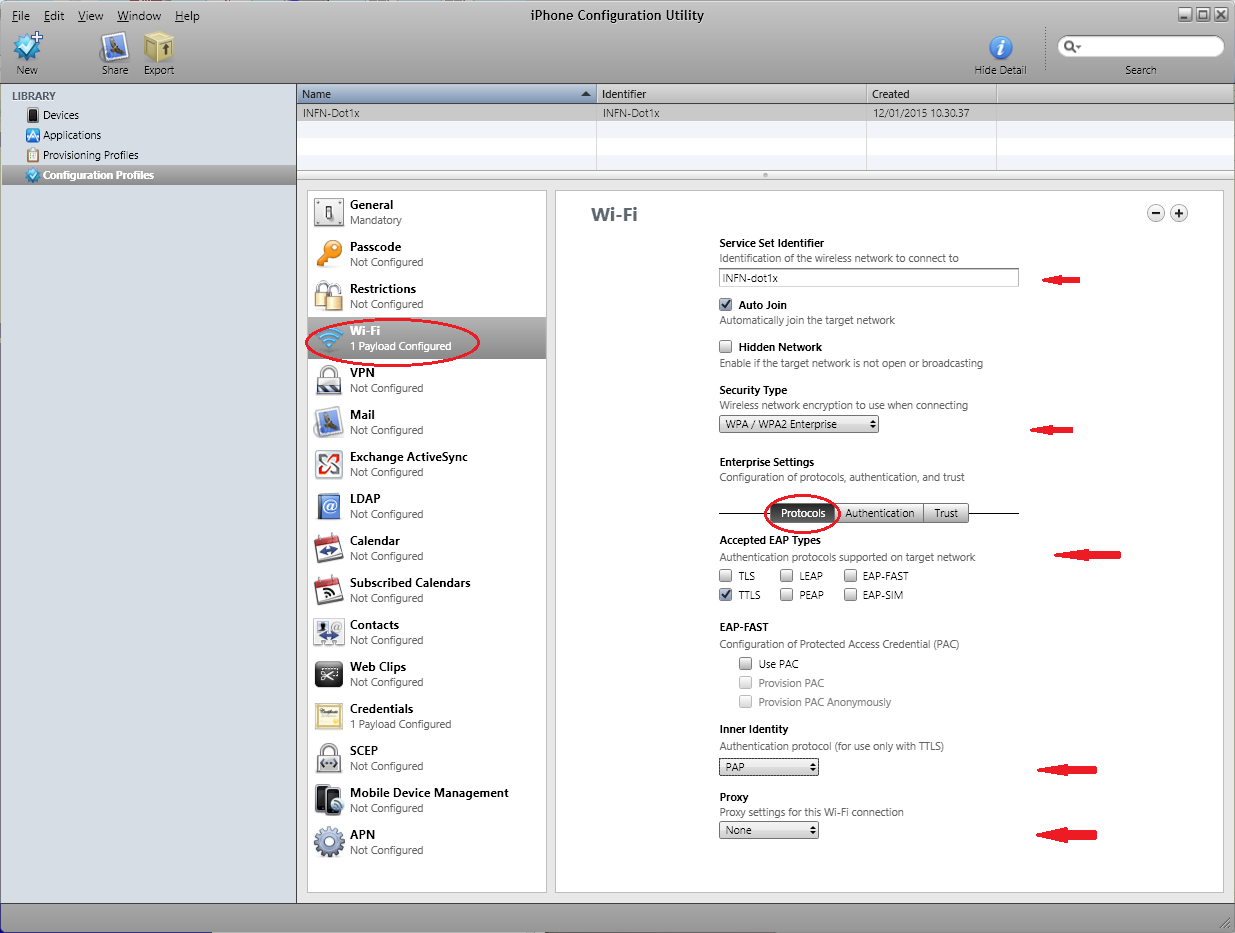The width and height of the screenshot is (1235, 933).
Task: Sort list by Name column header
Action: tap(446, 94)
